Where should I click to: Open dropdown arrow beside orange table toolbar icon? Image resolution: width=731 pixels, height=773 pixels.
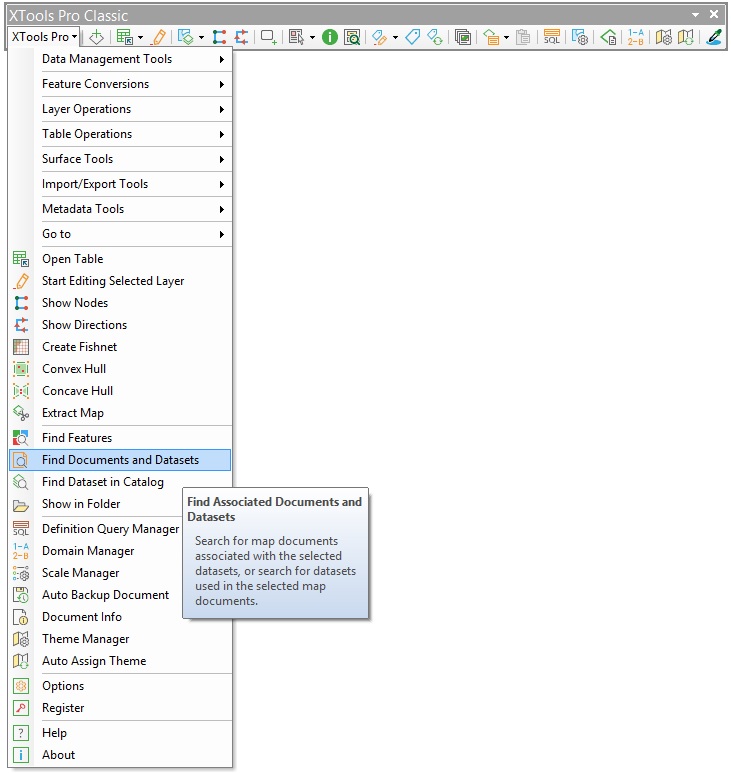pos(506,37)
